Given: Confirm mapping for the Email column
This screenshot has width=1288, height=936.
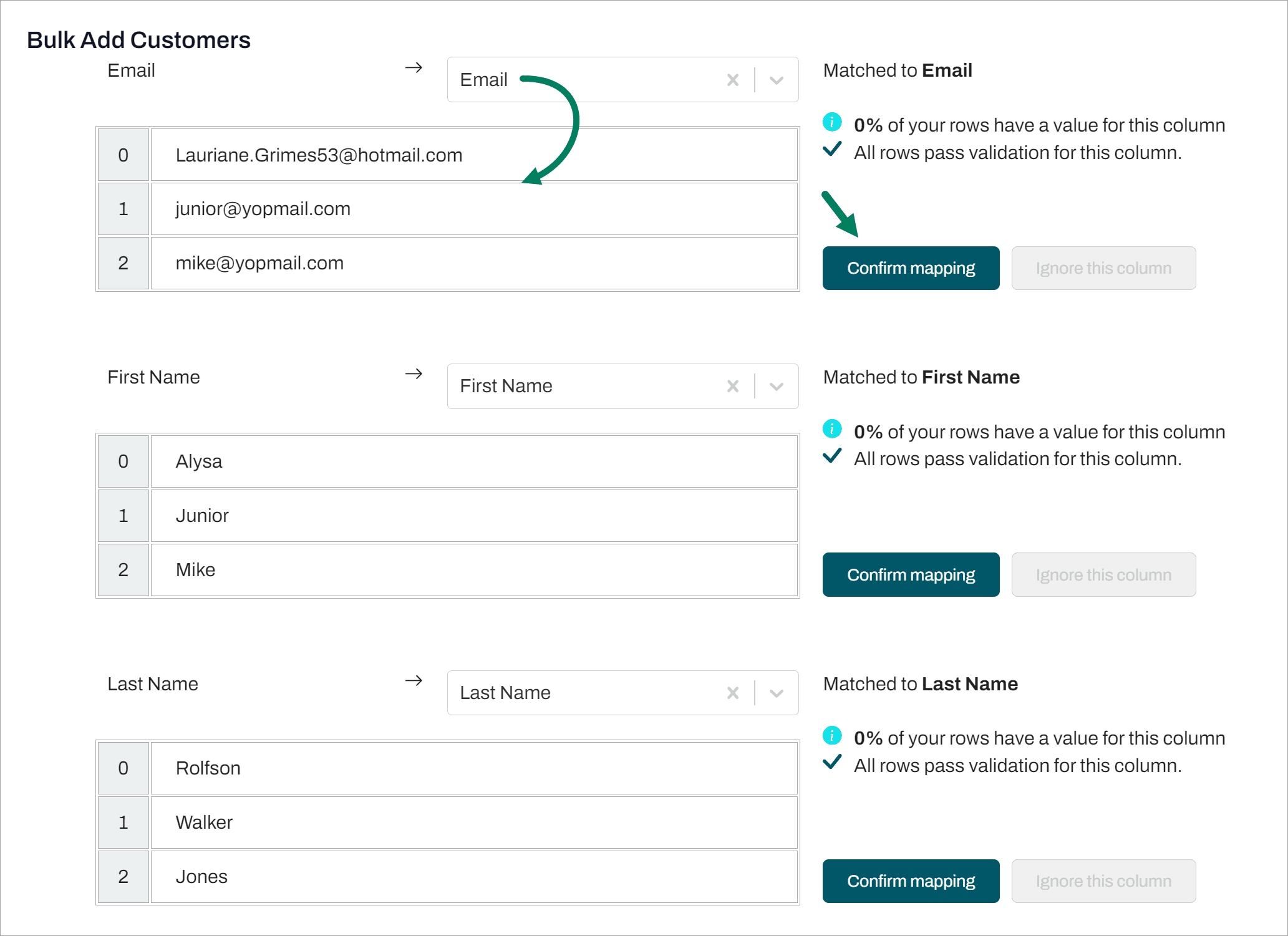Looking at the screenshot, I should (911, 268).
